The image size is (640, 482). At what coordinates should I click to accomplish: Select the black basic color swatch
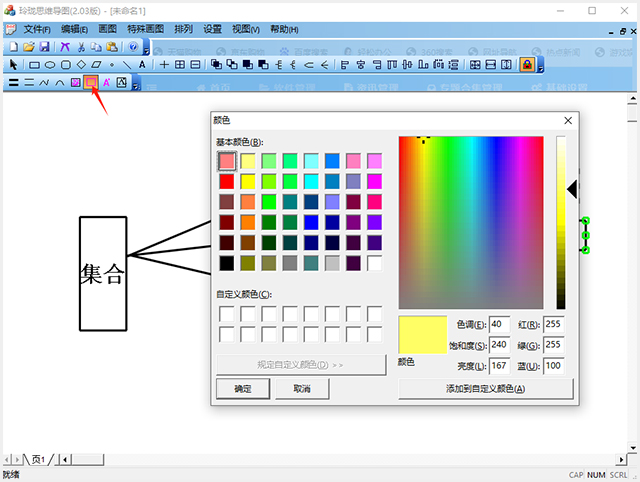click(x=227, y=263)
